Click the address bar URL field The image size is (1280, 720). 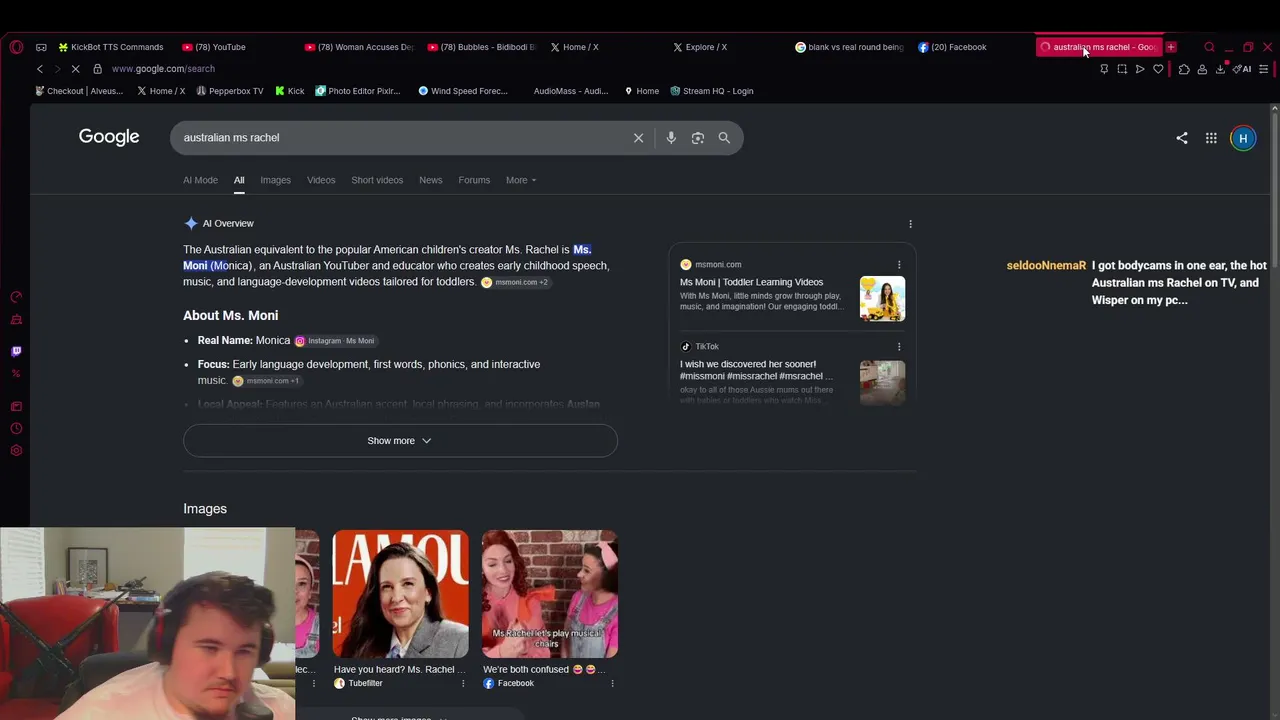[x=163, y=69]
